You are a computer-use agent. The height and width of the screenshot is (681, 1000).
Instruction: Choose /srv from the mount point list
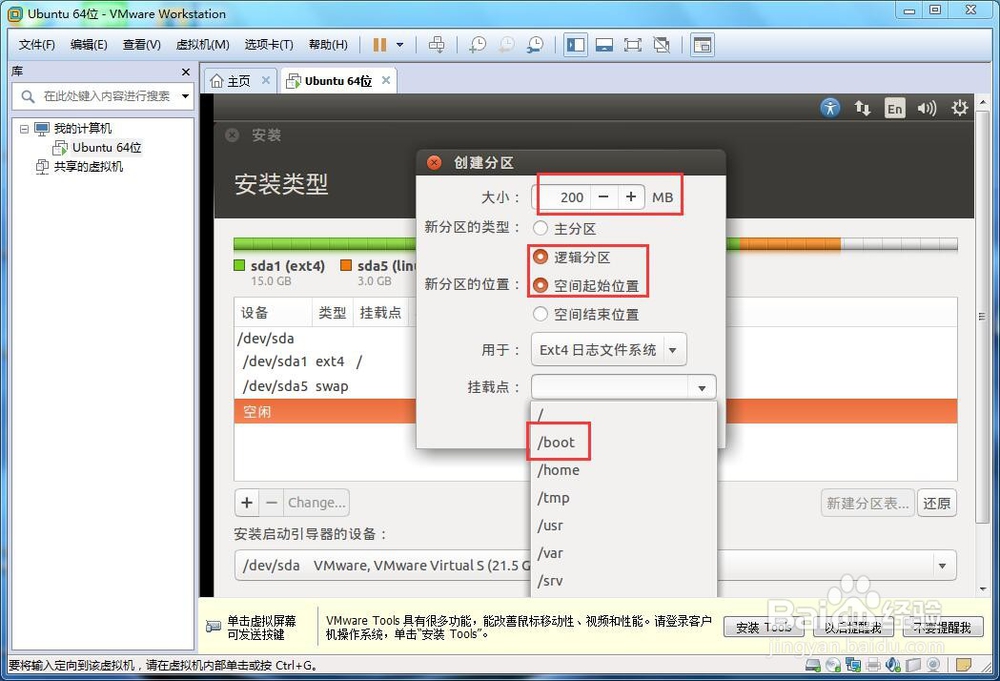(623, 581)
